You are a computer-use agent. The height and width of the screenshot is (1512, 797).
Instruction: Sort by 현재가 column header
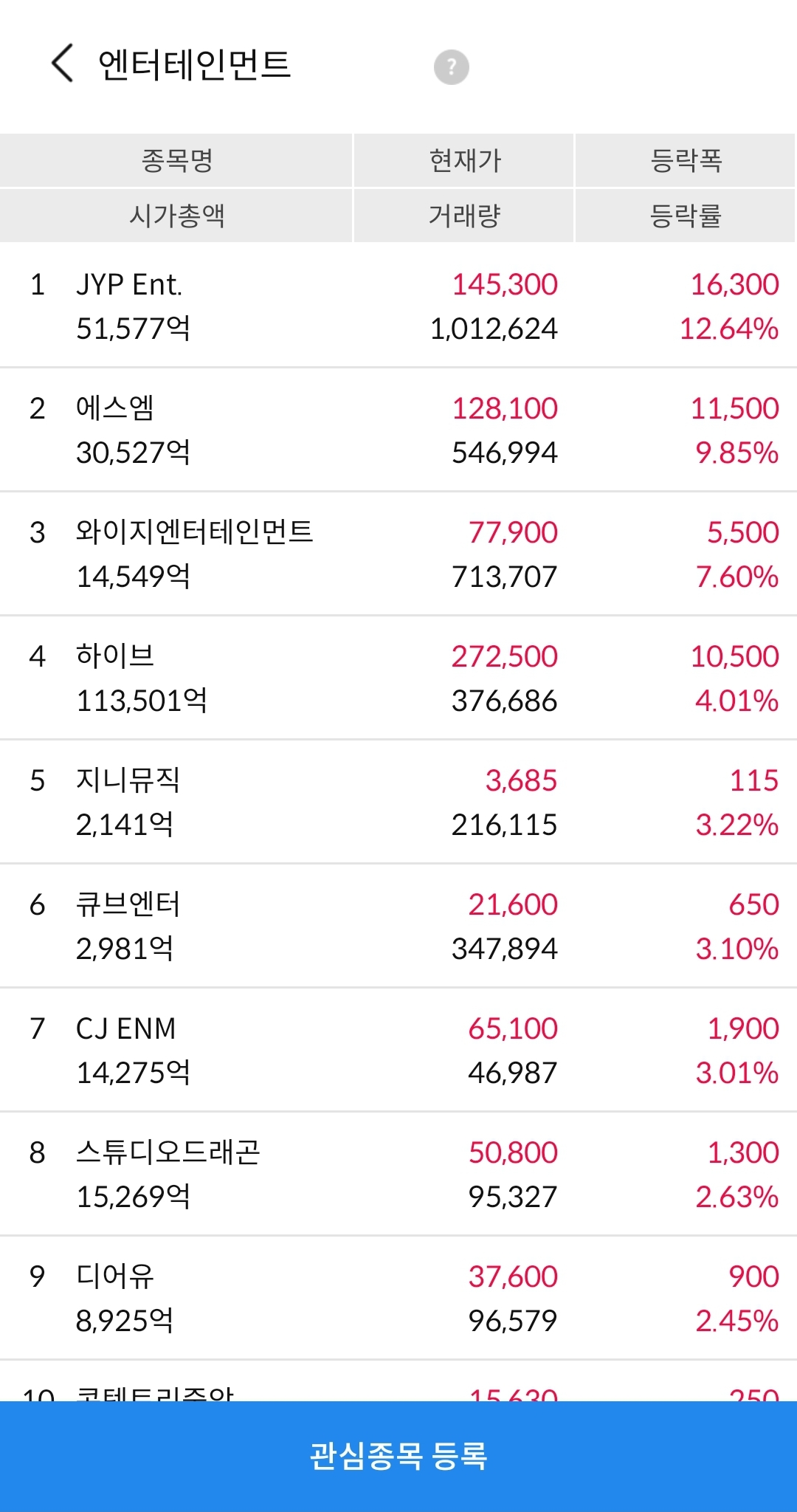464,160
